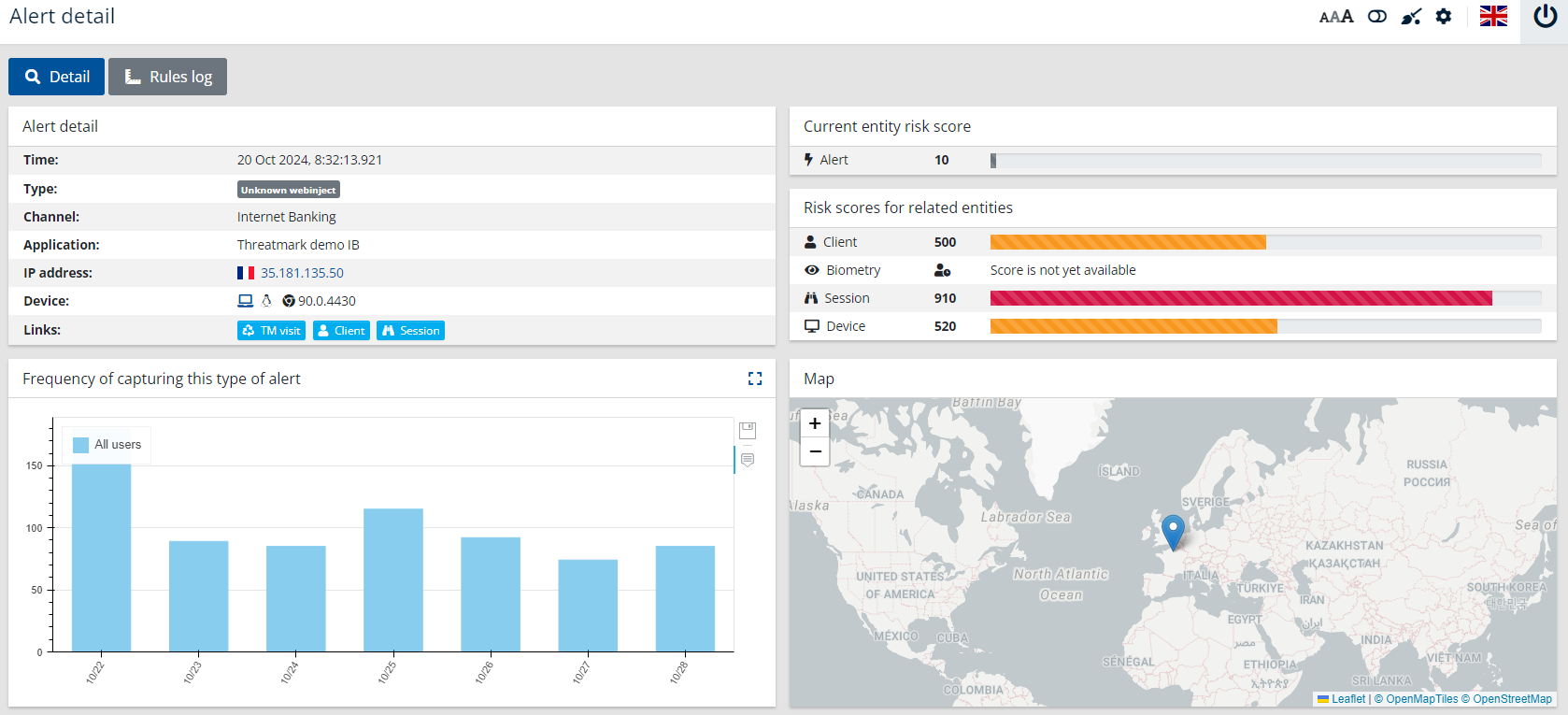Click the Biometry user status icon
Image resolution: width=1568 pixels, height=715 pixels.
(942, 270)
